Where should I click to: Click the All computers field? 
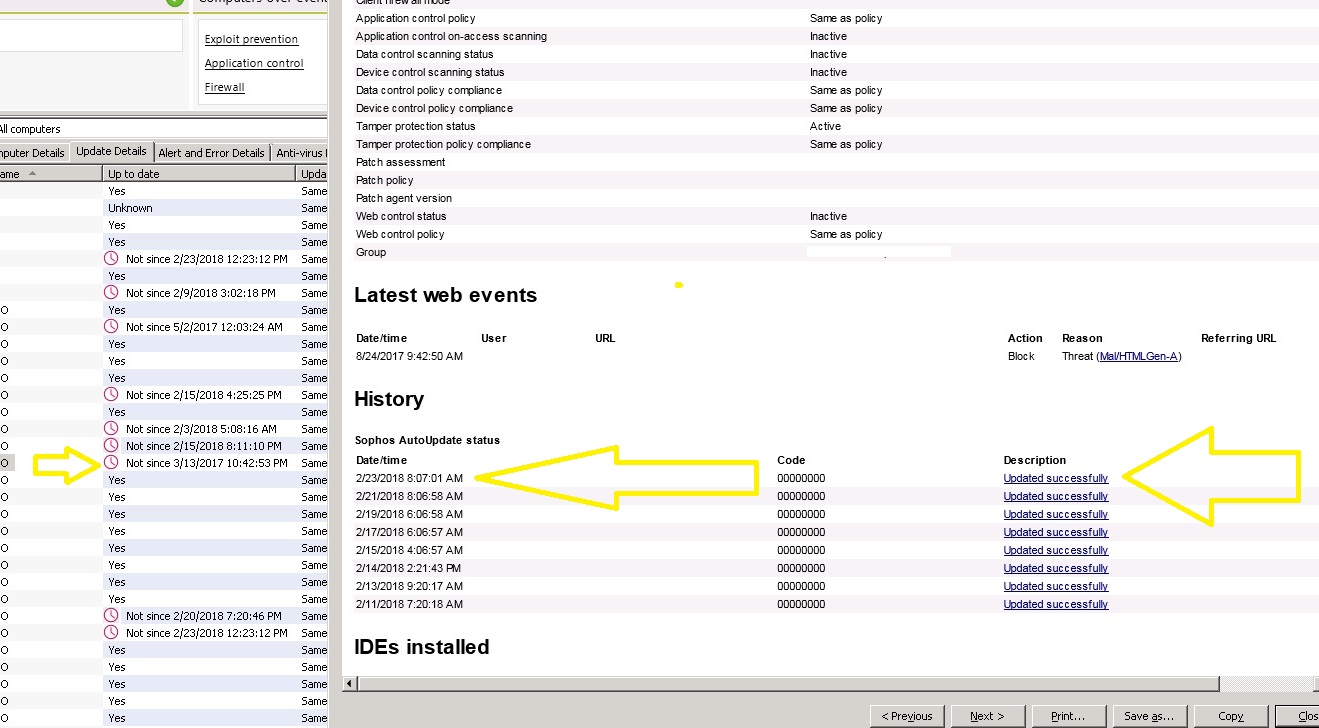160,129
